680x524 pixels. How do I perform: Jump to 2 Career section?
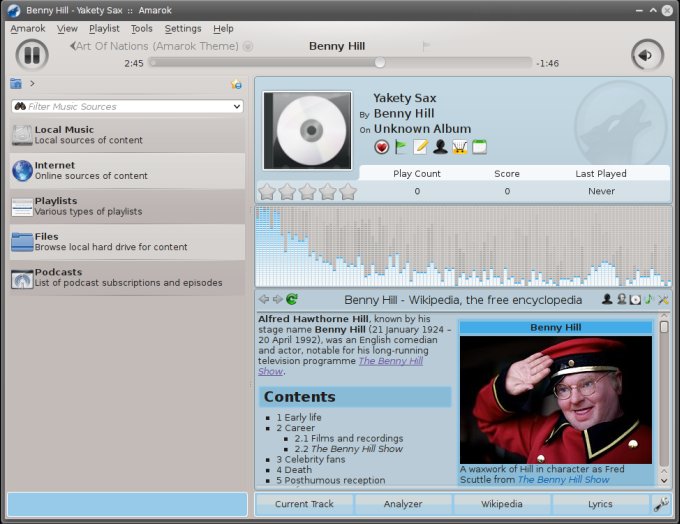pos(295,428)
